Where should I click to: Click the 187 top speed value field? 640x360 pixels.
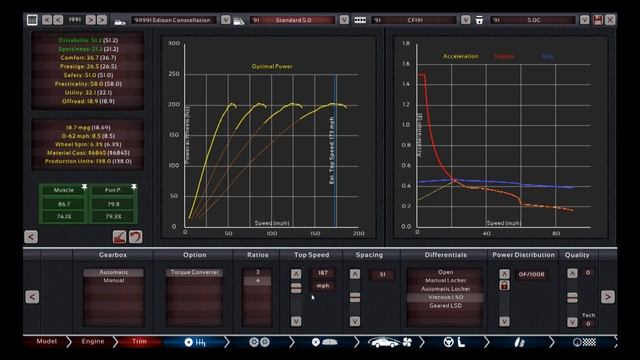coord(323,273)
